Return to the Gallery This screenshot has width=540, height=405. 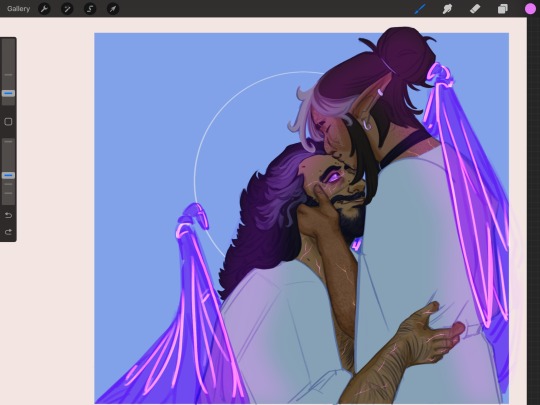[x=18, y=9]
